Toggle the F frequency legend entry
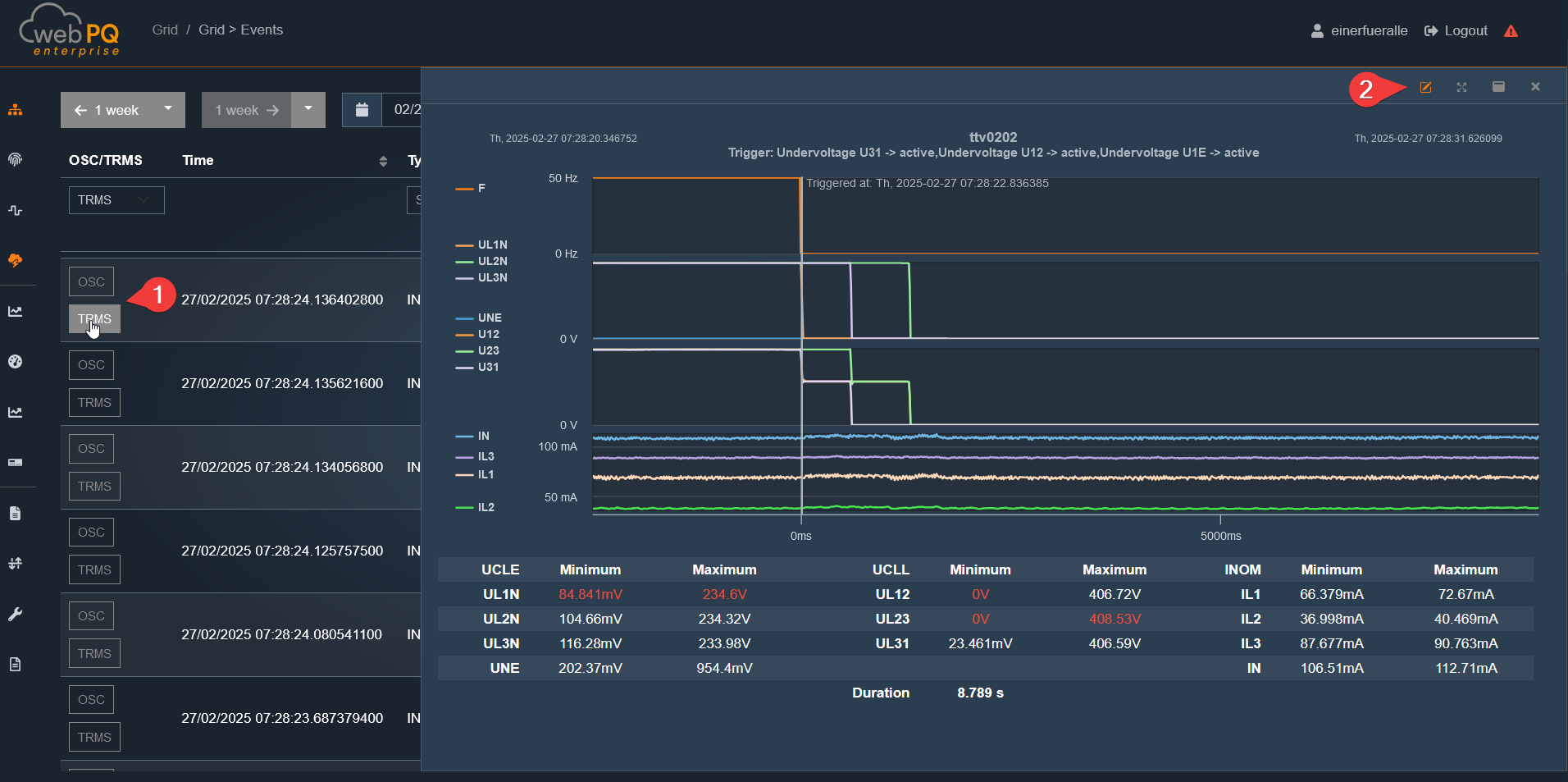The height and width of the screenshot is (782, 1568). coord(481,189)
